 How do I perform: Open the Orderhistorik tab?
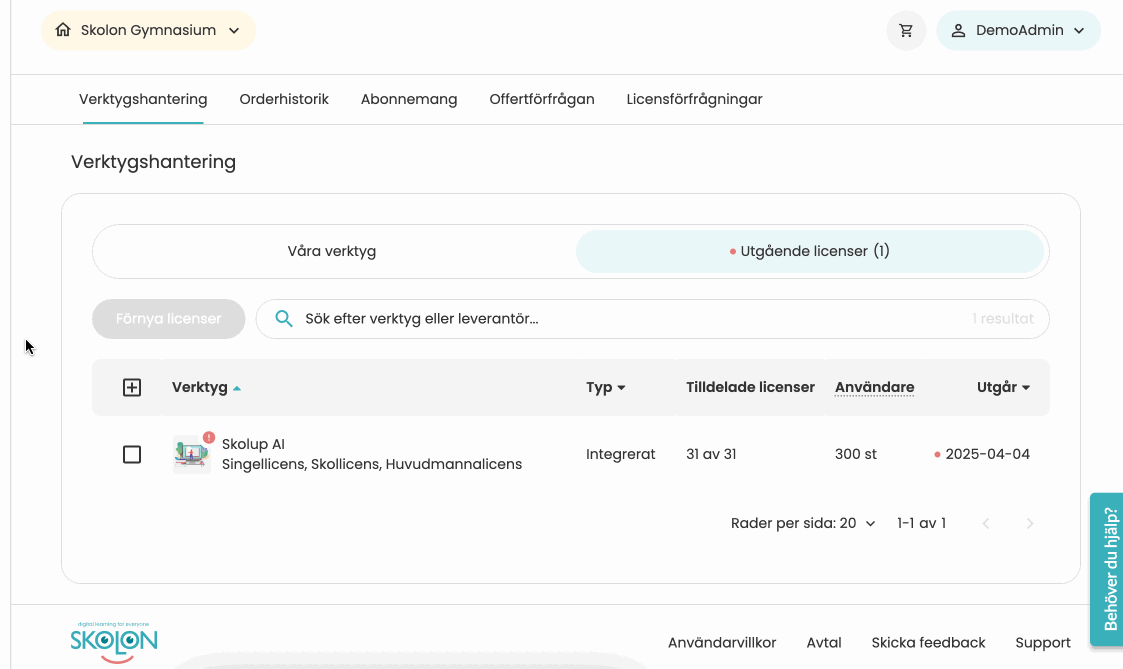point(284,100)
